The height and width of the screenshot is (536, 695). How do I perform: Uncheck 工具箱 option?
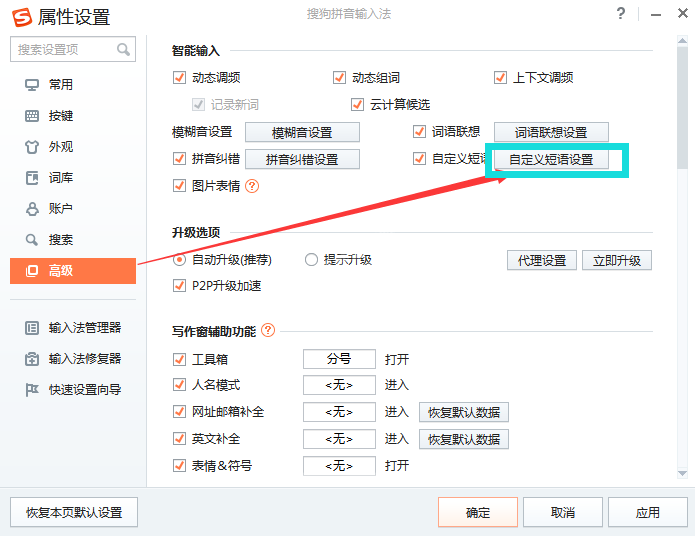point(179,359)
